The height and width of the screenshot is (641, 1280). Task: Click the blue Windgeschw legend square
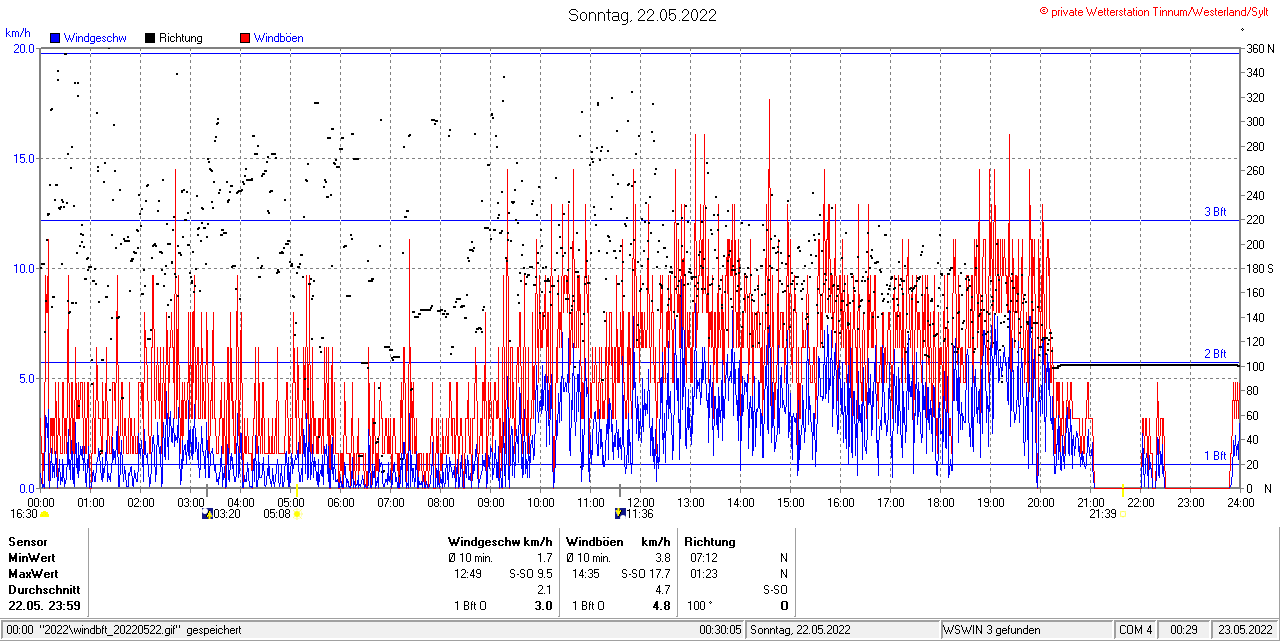(55, 38)
